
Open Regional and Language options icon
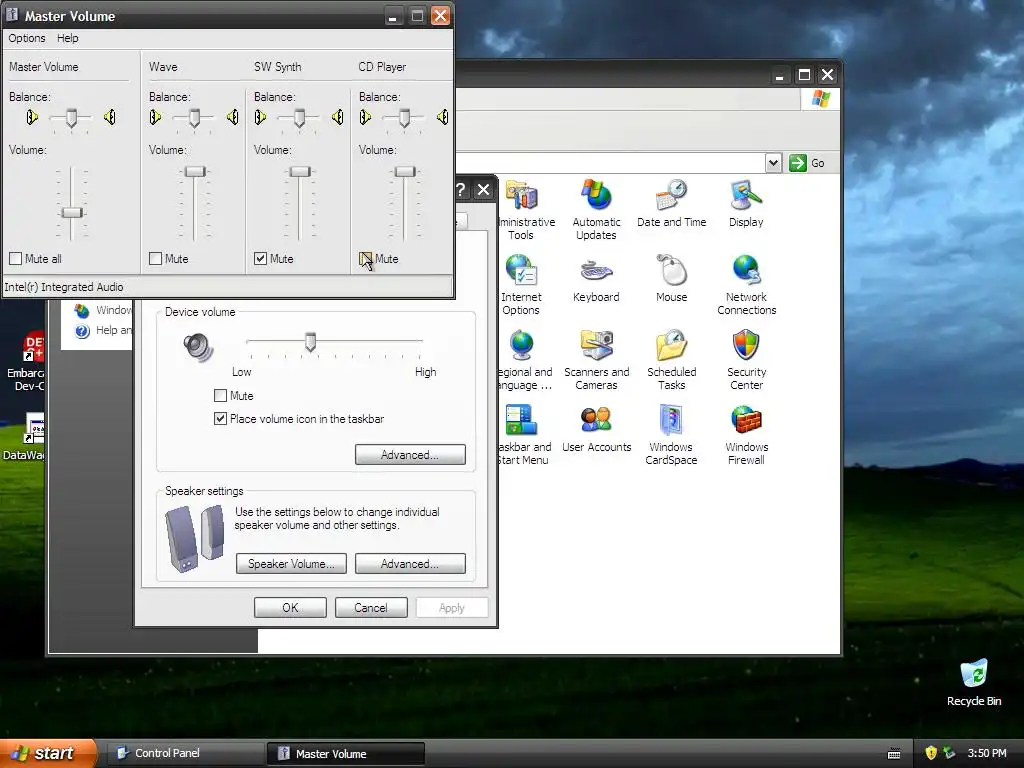pyautogui.click(x=522, y=346)
